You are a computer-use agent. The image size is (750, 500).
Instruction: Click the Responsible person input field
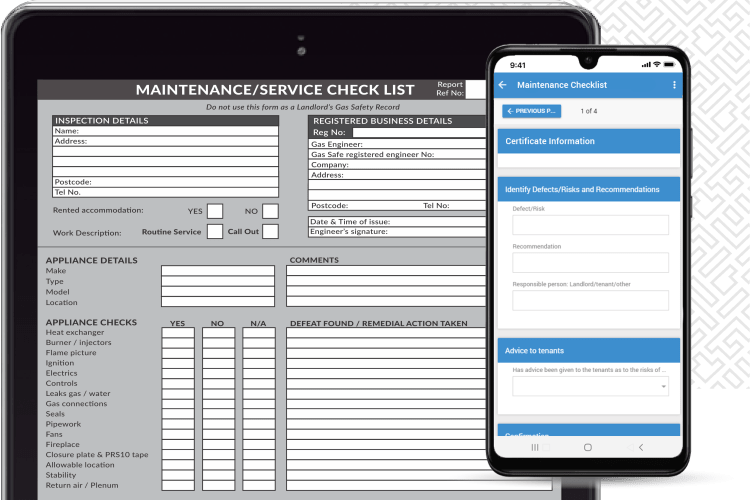point(590,300)
